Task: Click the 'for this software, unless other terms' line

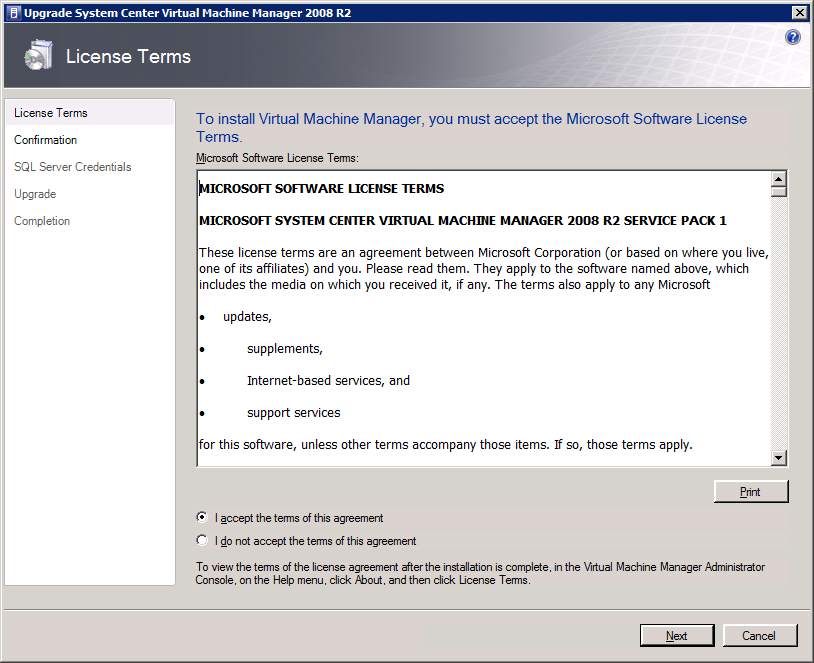Action: (x=445, y=445)
